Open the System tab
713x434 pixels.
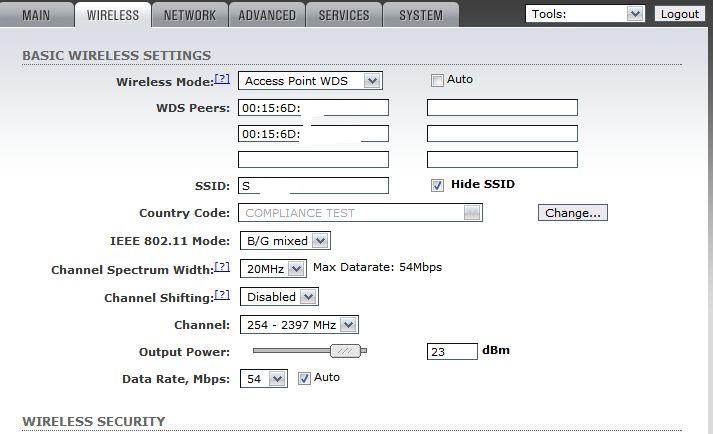[420, 15]
